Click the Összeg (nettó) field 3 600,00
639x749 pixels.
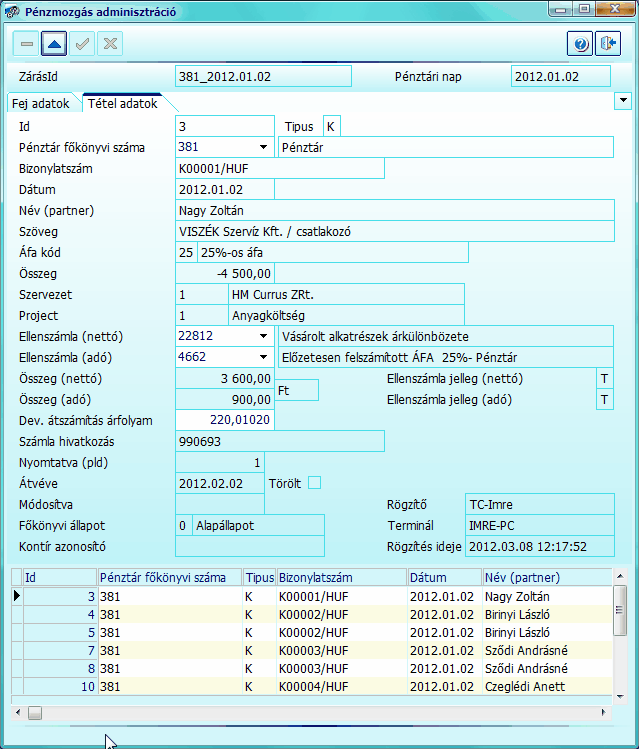pos(225,379)
